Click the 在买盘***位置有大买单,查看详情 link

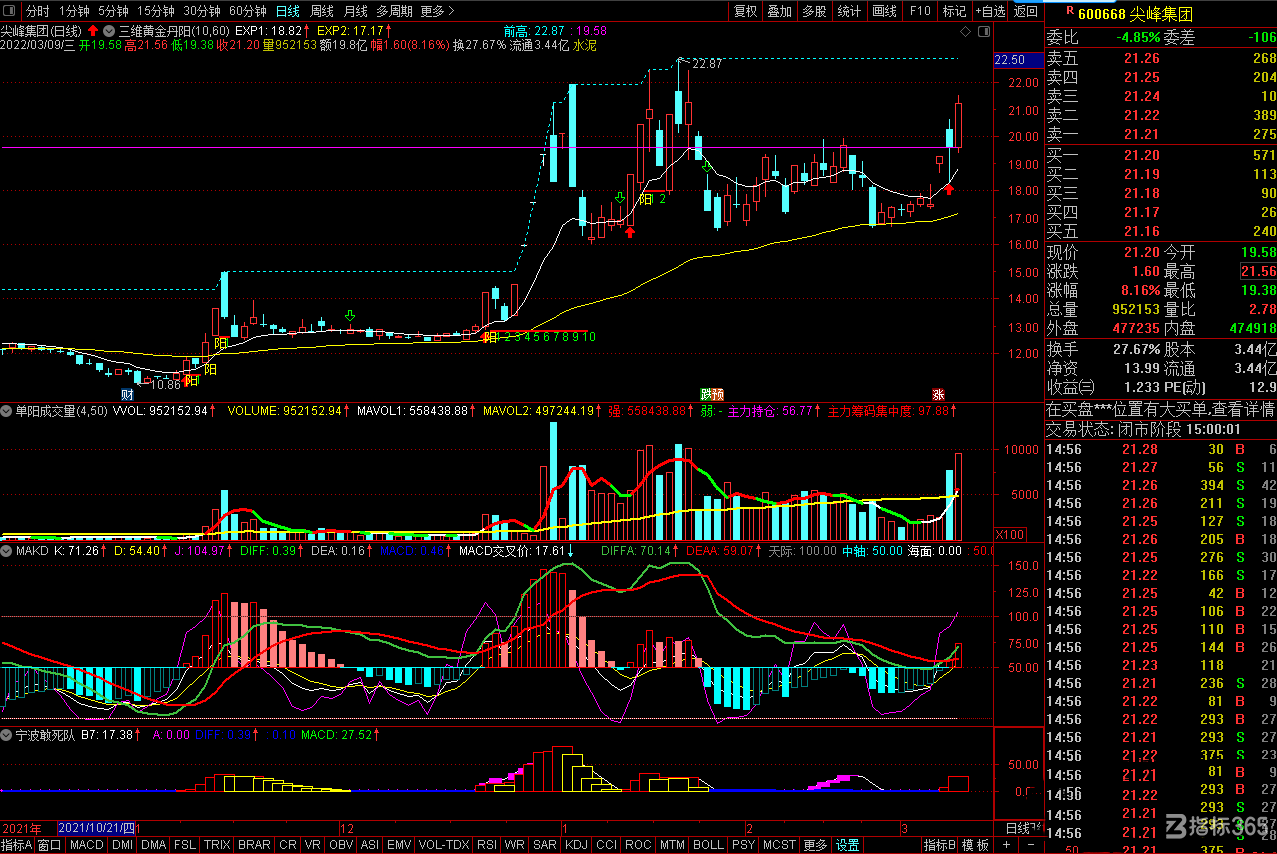[1160, 409]
